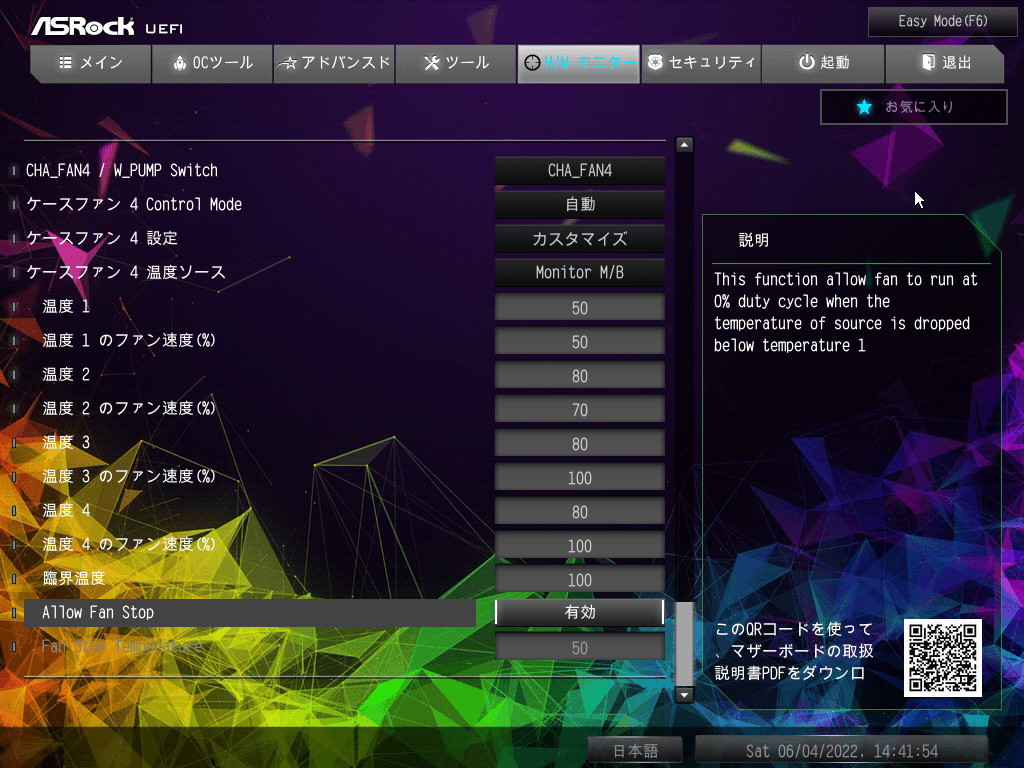Edit 温度 1 のファン速度(%) value
The height and width of the screenshot is (768, 1024).
[579, 342]
